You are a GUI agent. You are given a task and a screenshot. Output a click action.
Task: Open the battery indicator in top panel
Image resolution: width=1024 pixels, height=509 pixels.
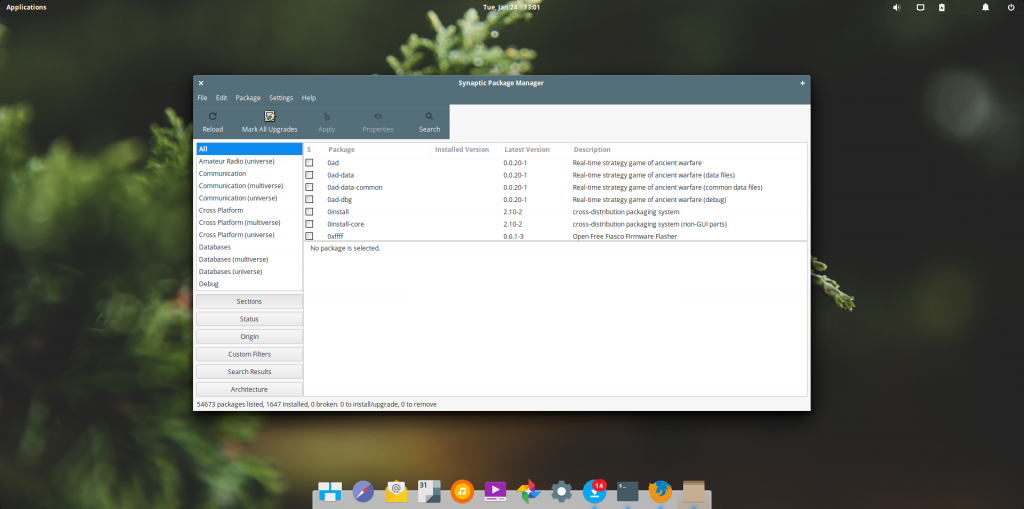[941, 7]
